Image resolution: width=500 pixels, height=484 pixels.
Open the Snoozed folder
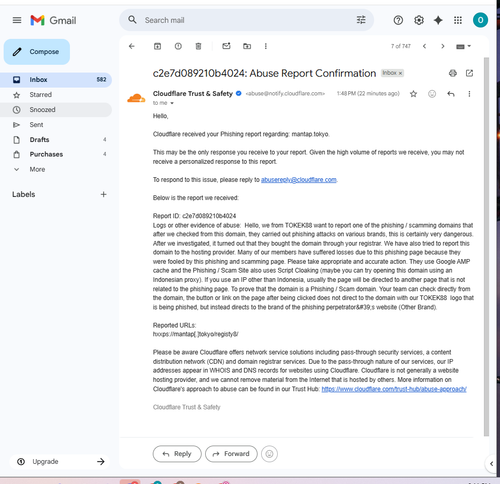coord(56,110)
